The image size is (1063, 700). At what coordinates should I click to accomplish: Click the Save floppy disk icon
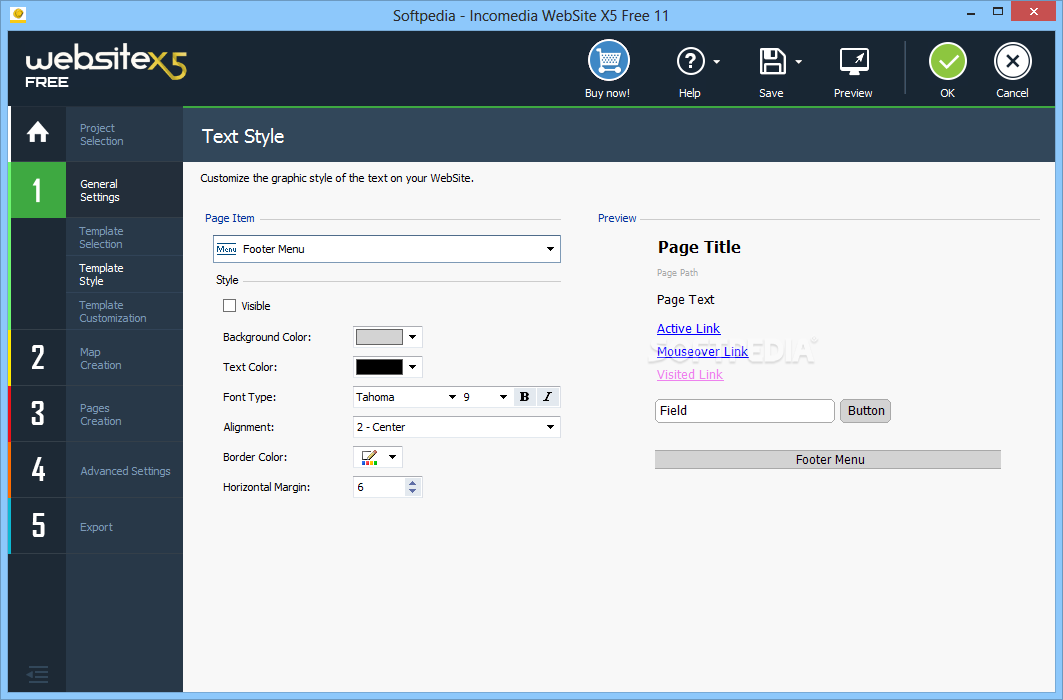click(x=772, y=62)
